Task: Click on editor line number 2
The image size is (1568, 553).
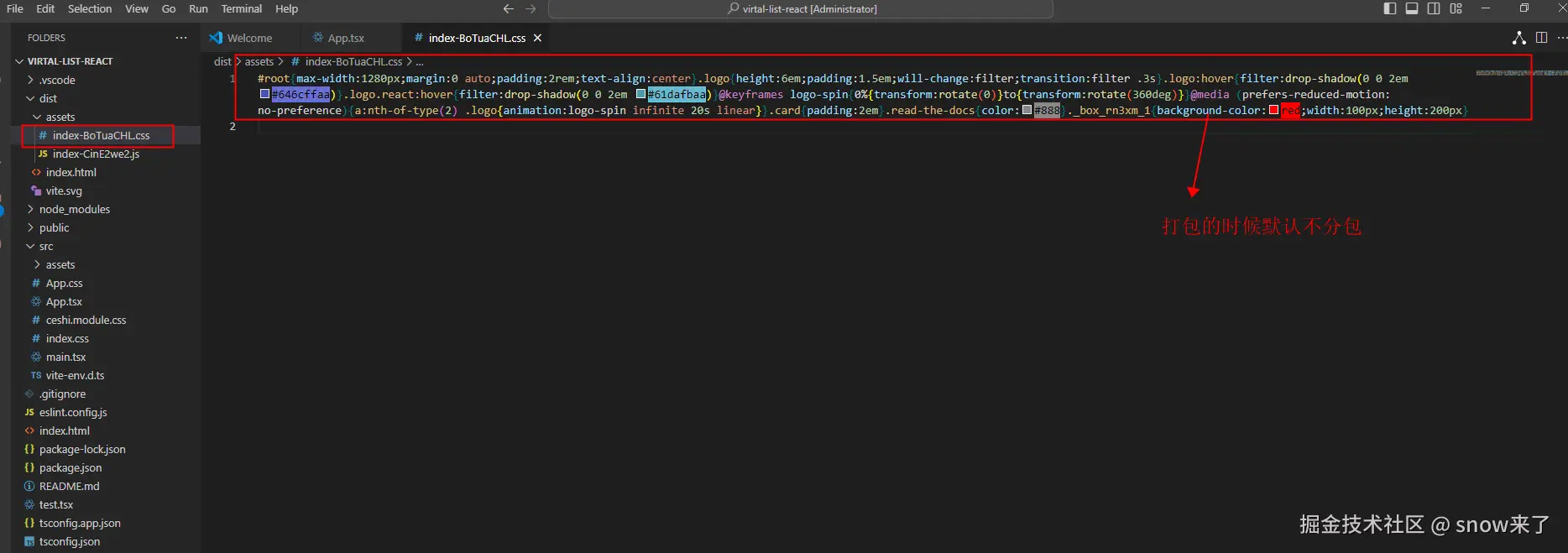Action: [233, 126]
